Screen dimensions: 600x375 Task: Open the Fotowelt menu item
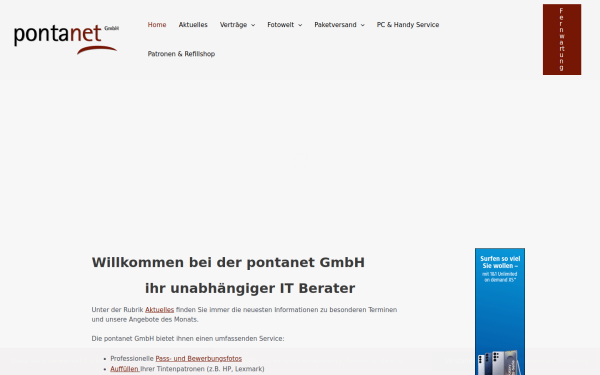click(x=280, y=25)
